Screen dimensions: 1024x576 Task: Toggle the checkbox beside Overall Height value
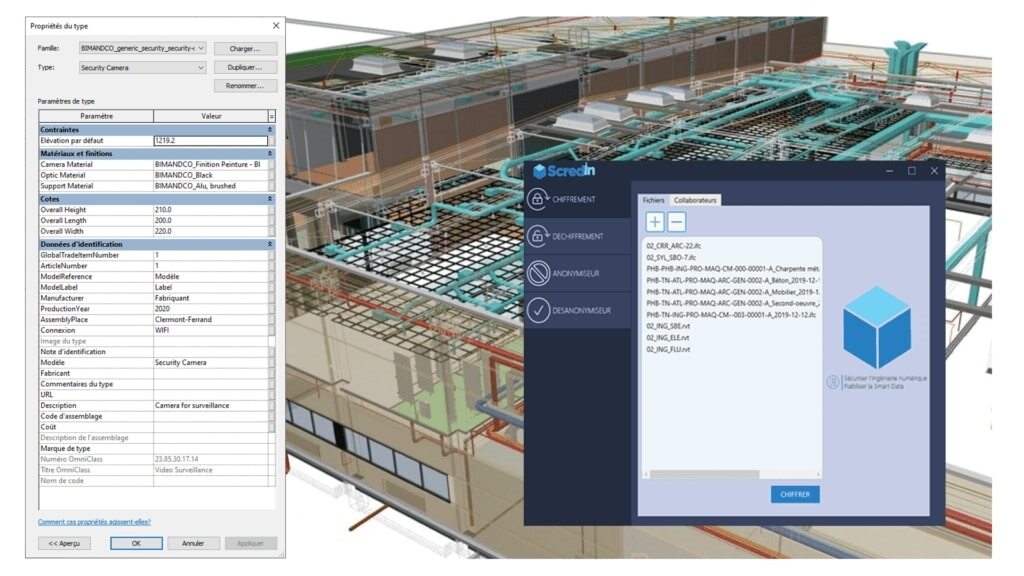point(271,210)
